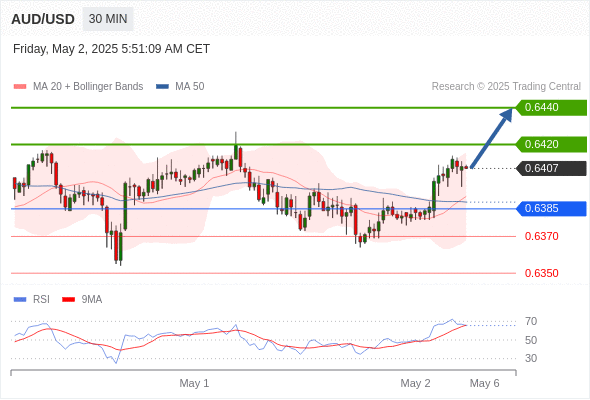590x400 pixels.
Task: Click the RSI 70 level label
Action: click(531, 322)
